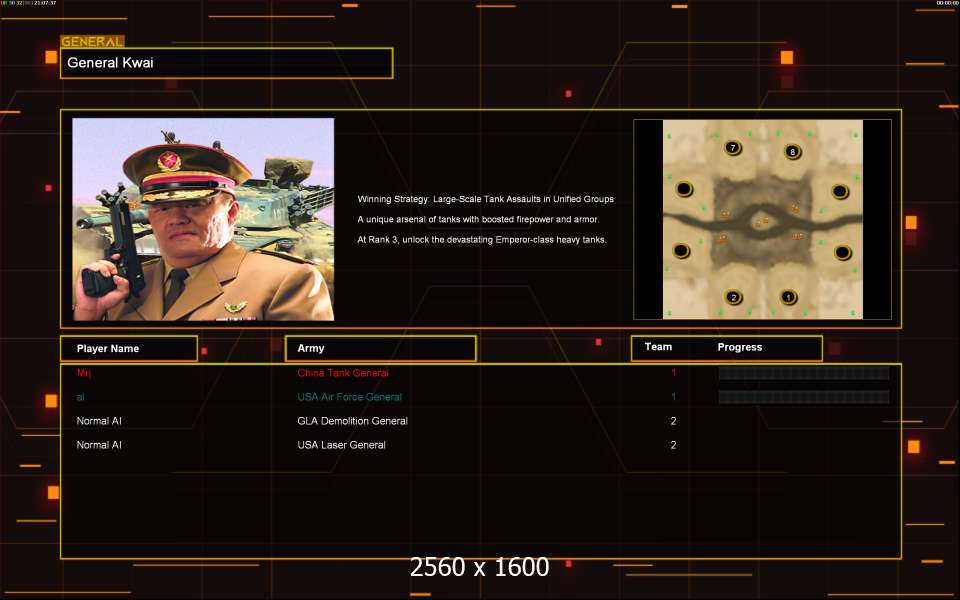960x600 pixels.
Task: Click the USA Laser General entry
Action: (342, 445)
